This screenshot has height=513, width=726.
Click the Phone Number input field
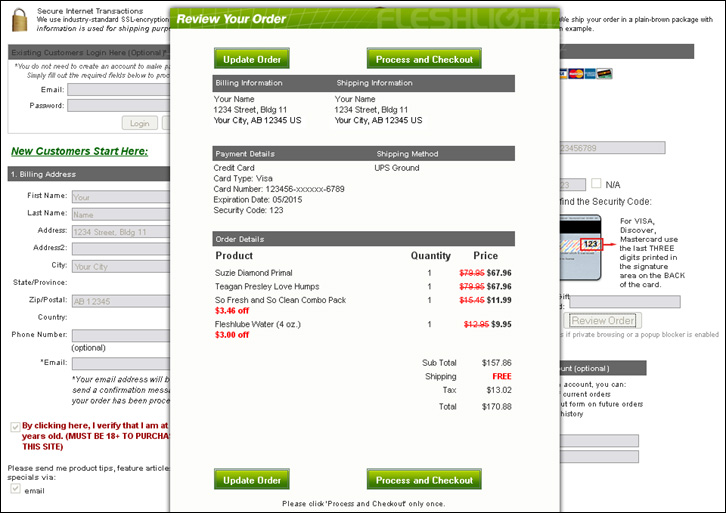[x=121, y=336]
